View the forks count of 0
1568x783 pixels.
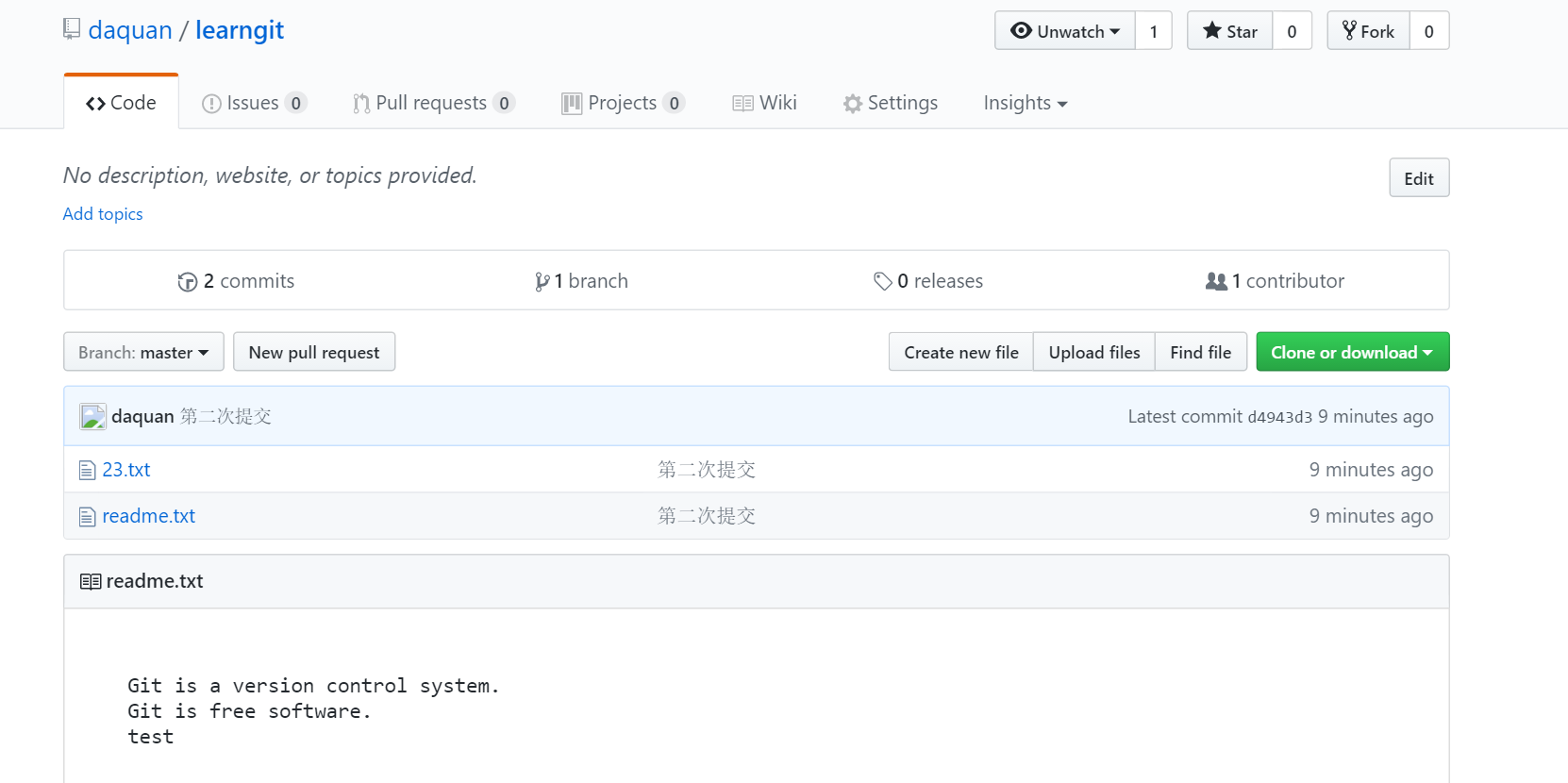point(1429,31)
